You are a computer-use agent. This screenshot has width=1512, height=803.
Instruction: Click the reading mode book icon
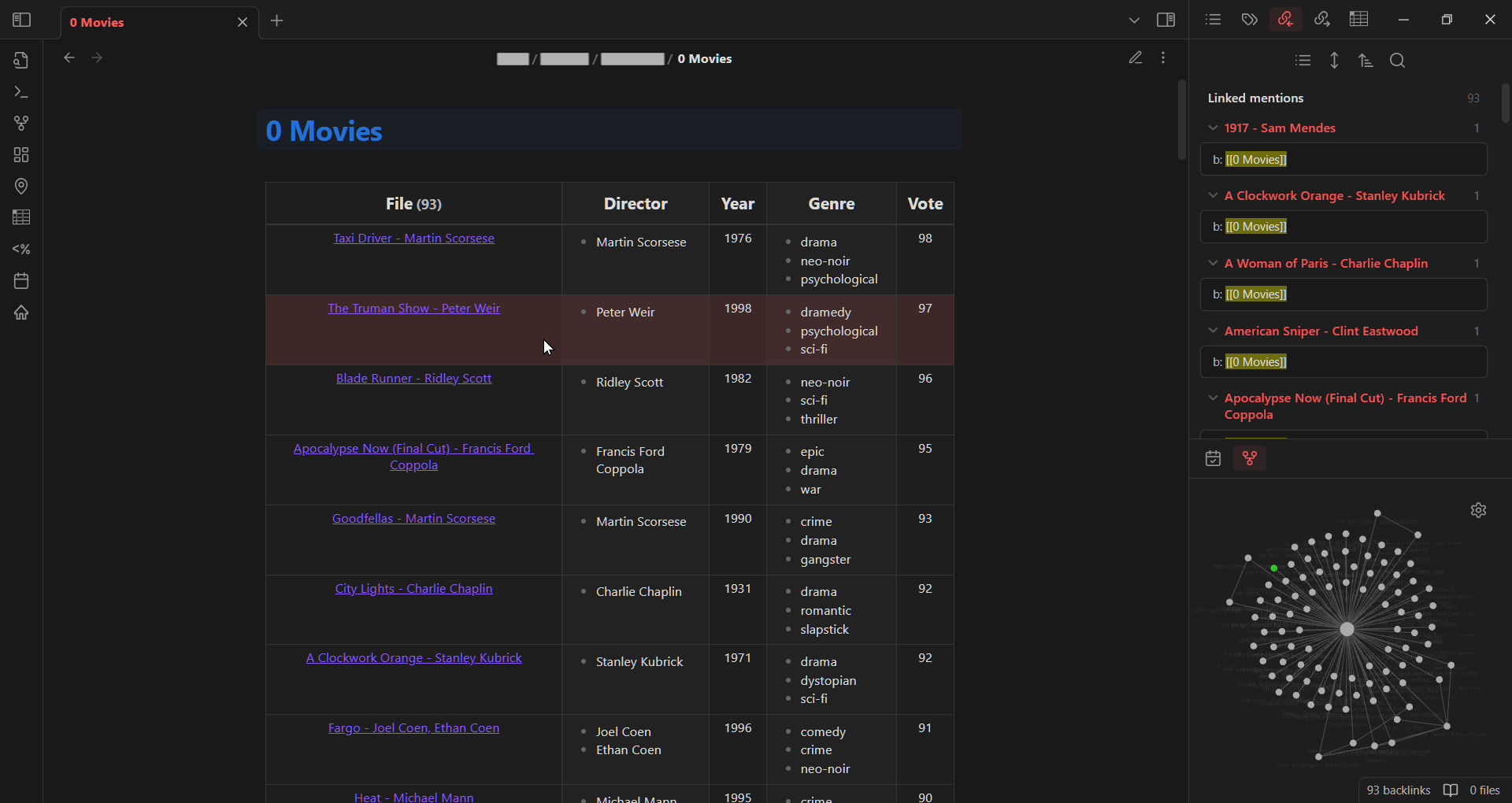tap(1451, 790)
